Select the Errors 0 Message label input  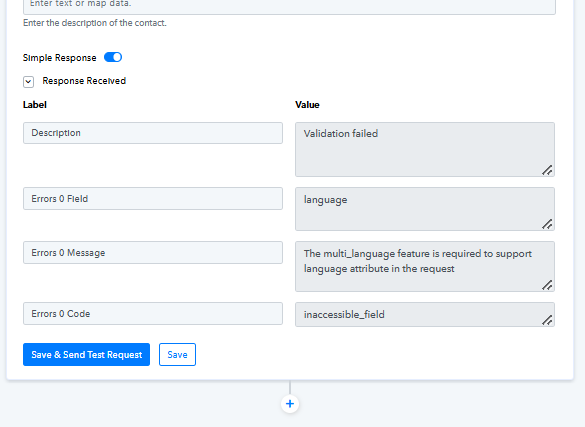pyautogui.click(x=153, y=253)
